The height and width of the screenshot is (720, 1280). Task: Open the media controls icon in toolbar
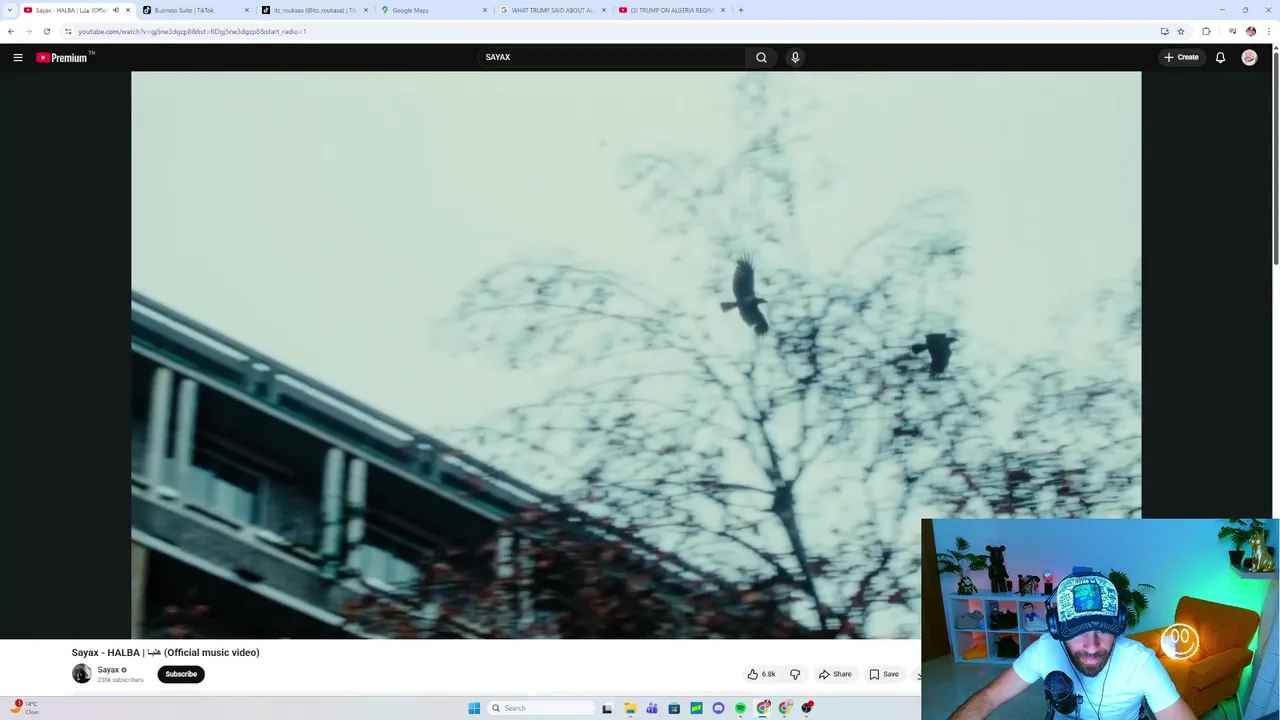pos(1233,31)
